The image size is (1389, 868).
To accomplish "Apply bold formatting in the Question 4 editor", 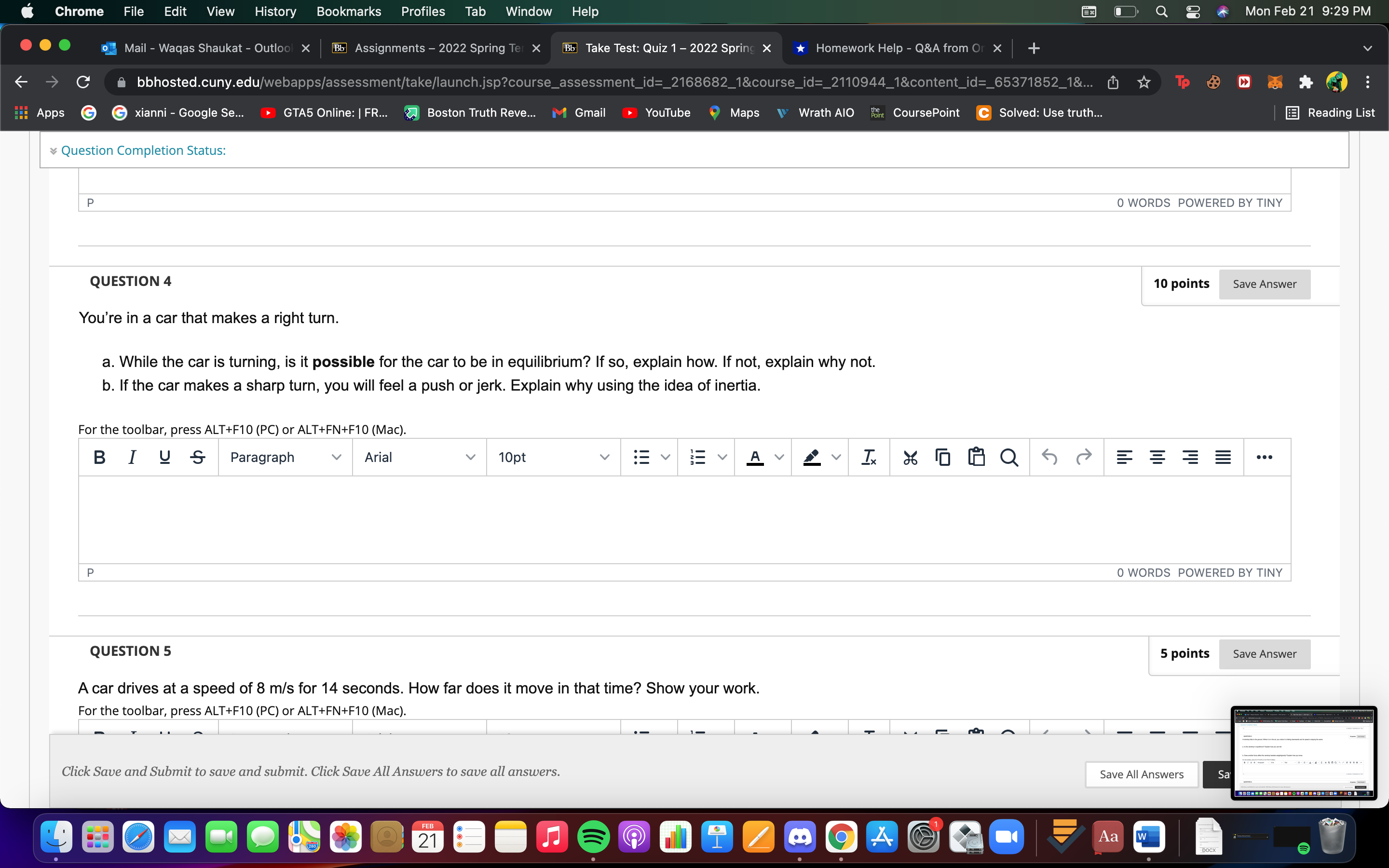I will pos(99,457).
